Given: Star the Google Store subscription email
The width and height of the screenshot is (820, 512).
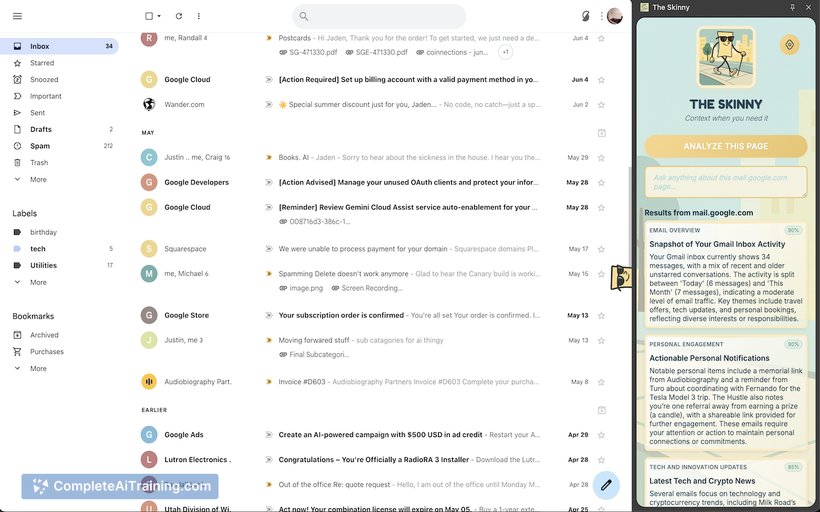Looking at the screenshot, I should (601, 315).
